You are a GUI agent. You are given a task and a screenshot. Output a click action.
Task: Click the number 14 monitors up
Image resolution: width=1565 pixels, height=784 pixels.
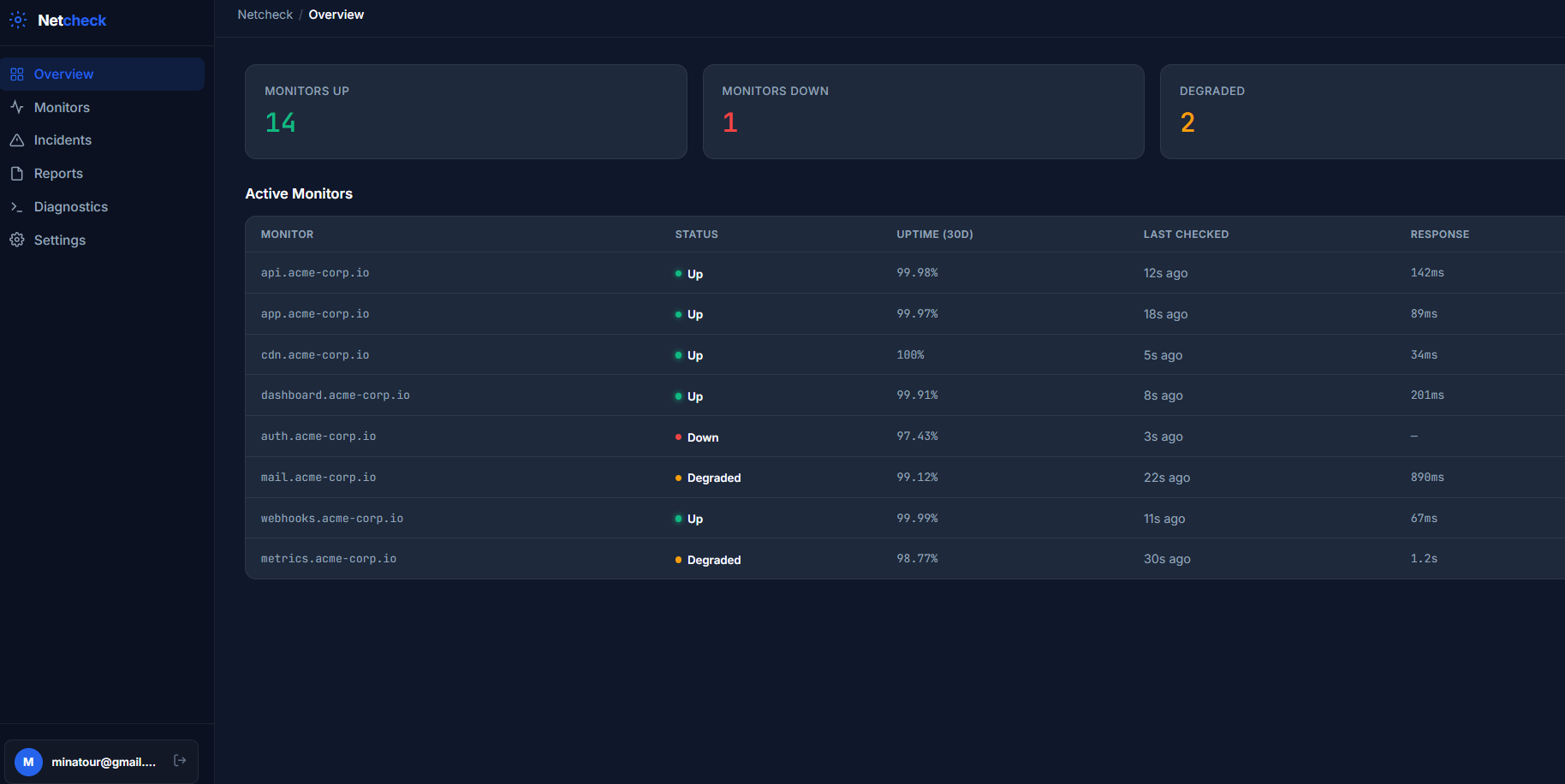click(280, 122)
